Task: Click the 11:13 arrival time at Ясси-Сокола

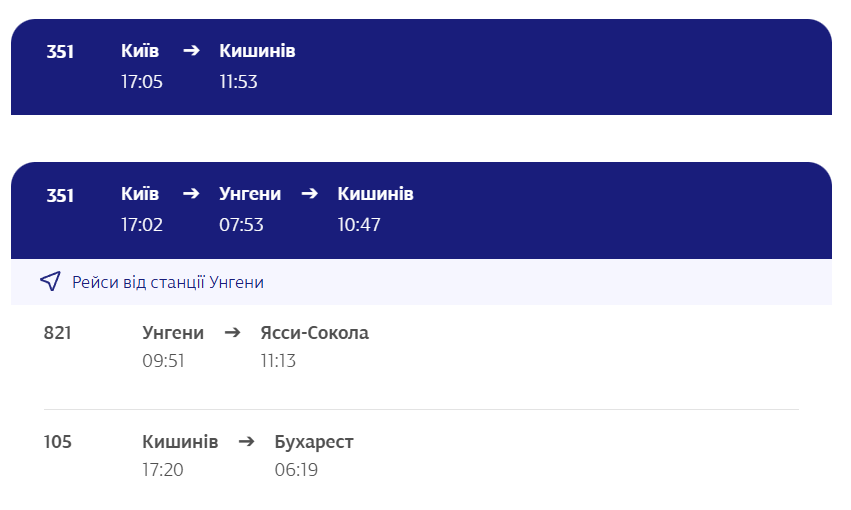Action: tap(278, 361)
